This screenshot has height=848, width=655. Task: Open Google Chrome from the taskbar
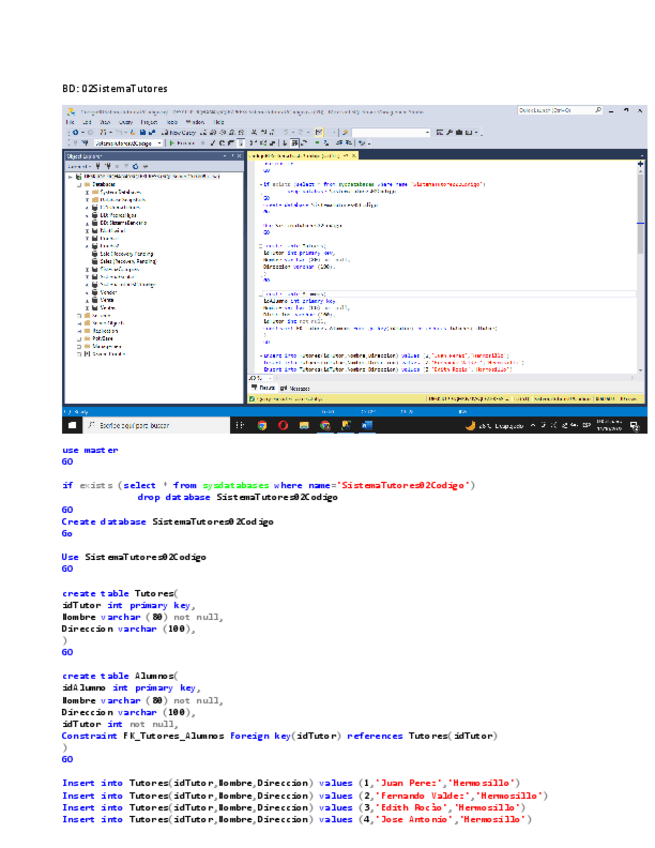262,424
